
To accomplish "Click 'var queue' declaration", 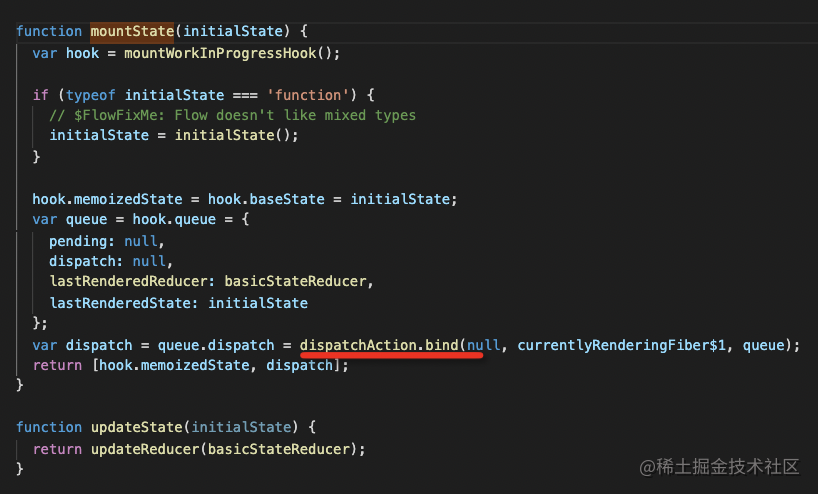I will click(x=70, y=219).
